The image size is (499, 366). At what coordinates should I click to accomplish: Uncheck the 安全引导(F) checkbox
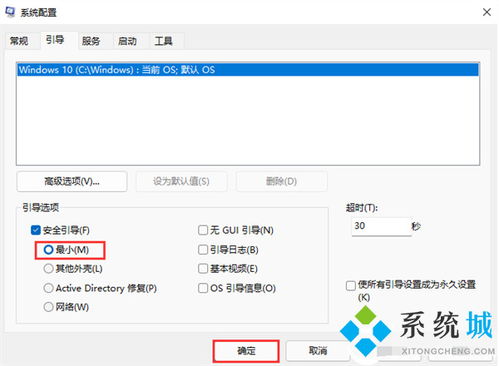[x=36, y=230]
